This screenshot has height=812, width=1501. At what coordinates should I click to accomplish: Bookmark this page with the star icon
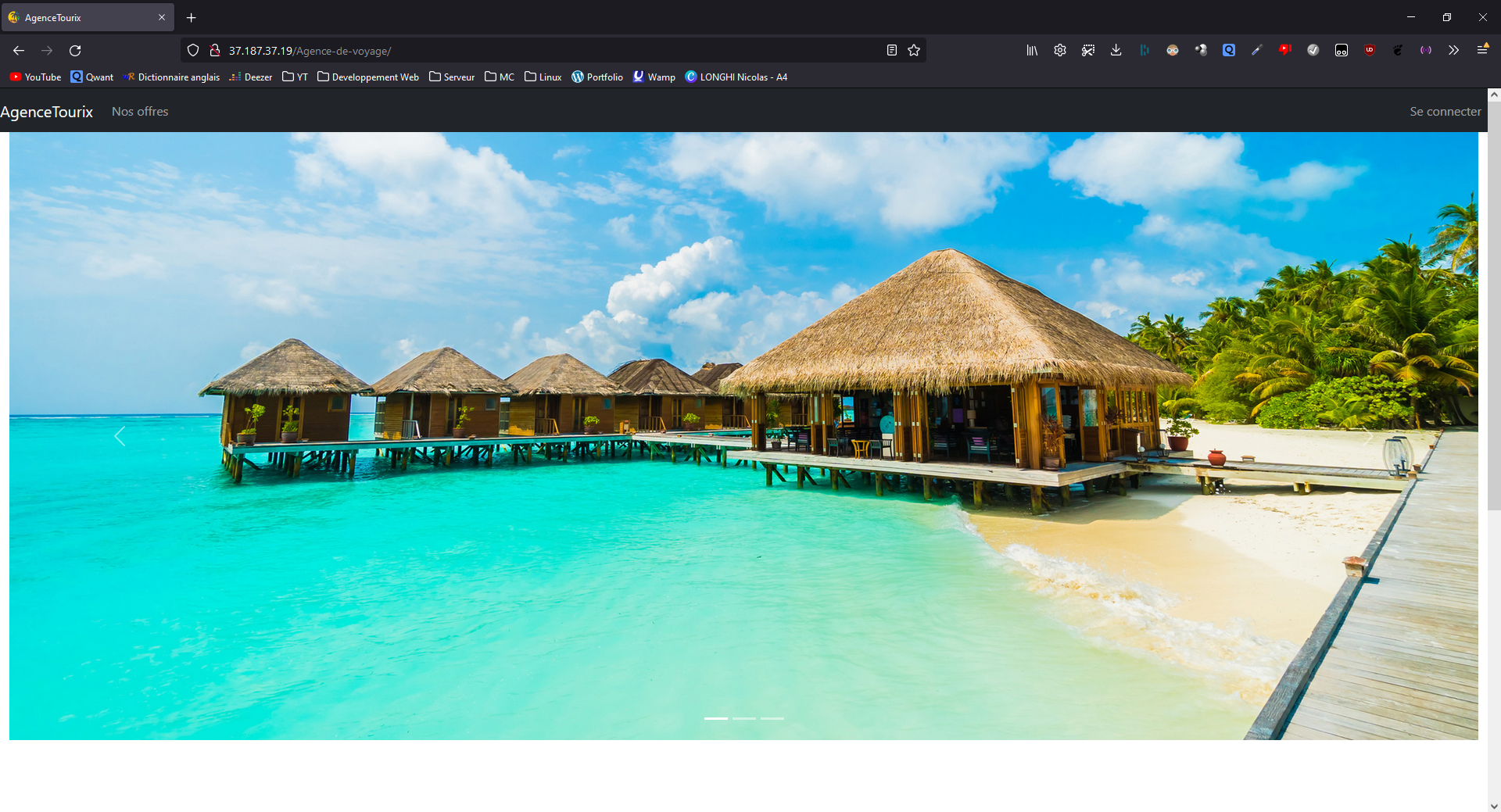pyautogui.click(x=914, y=51)
